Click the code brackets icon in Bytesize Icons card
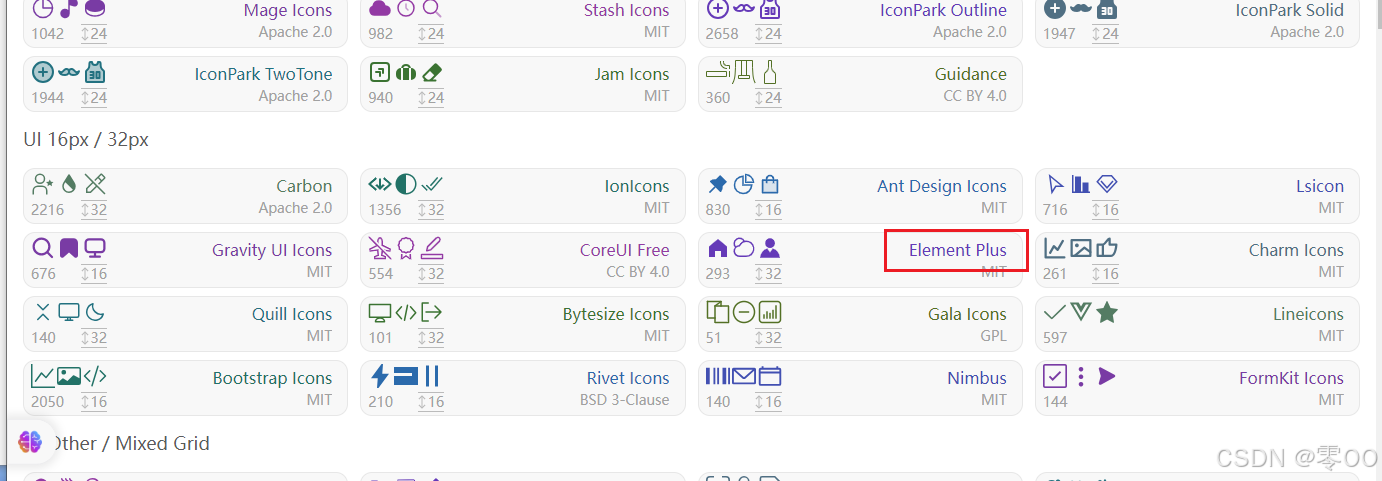This screenshot has width=1382, height=481. (406, 312)
